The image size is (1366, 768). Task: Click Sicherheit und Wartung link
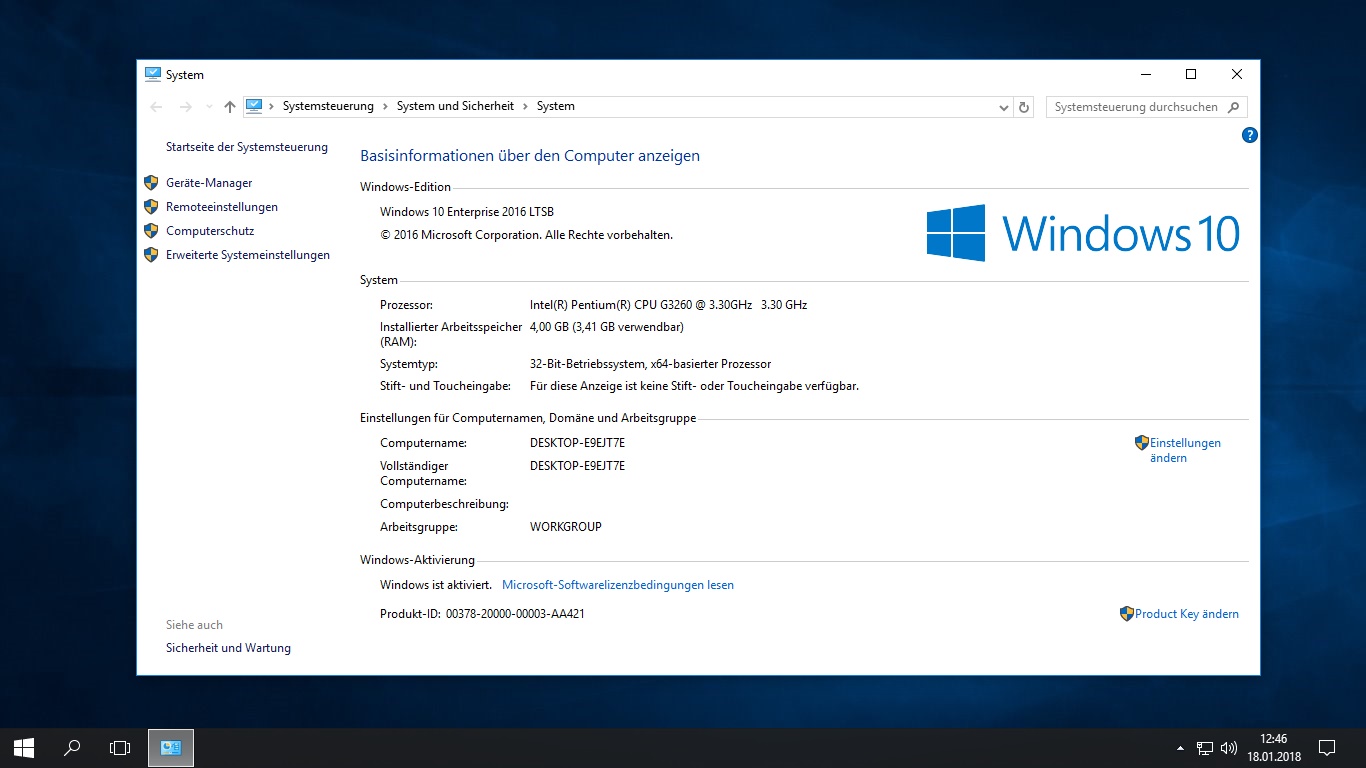[x=228, y=648]
